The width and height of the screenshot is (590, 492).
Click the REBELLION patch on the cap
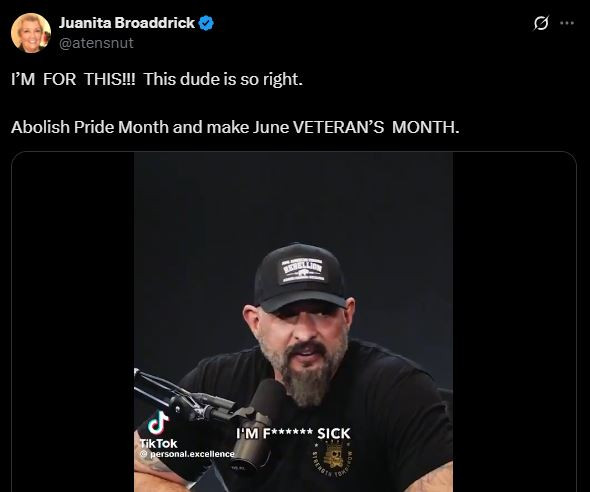[302, 270]
